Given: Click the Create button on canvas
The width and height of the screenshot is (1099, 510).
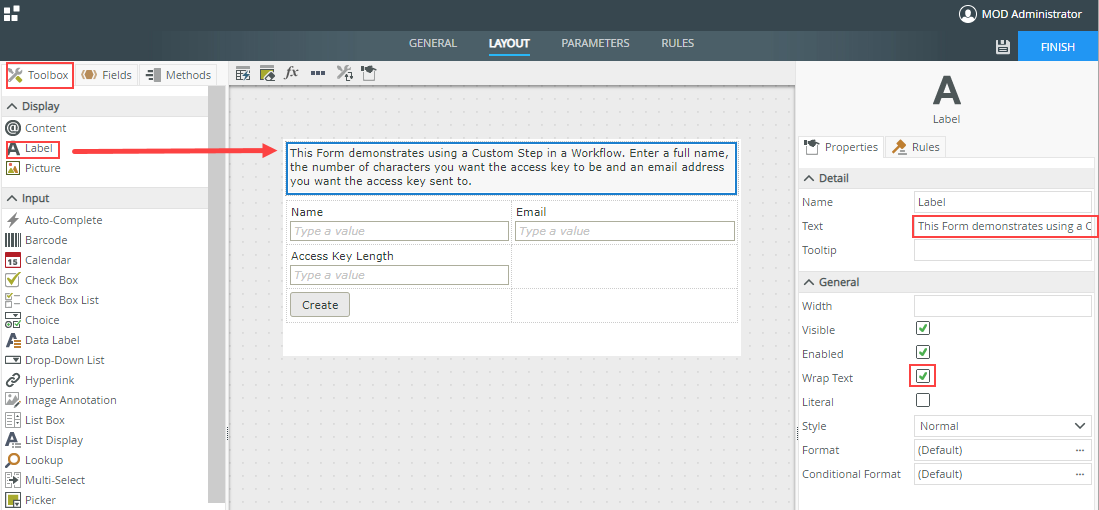Looking at the screenshot, I should pyautogui.click(x=320, y=305).
